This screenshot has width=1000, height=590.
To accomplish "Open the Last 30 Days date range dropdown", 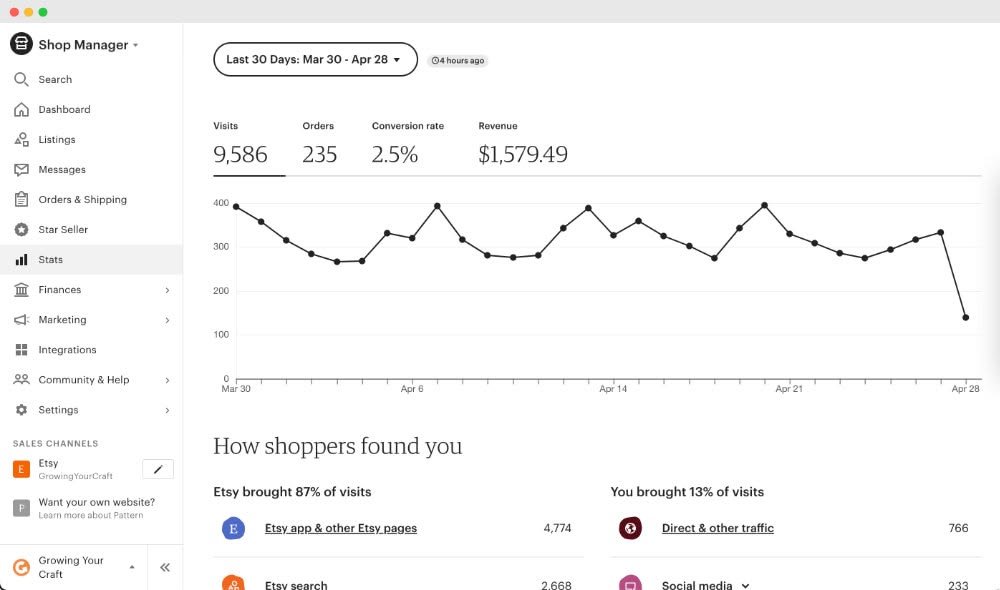I will (x=315, y=59).
